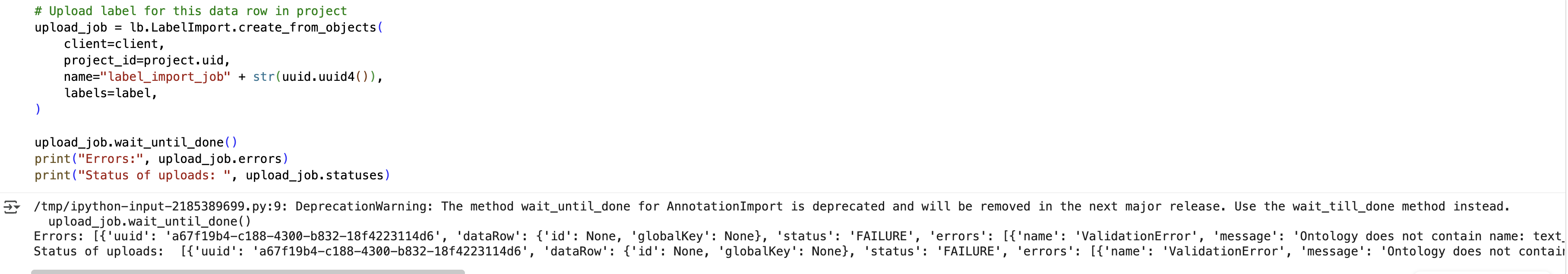Click the labels=label argument line
1568x274 pixels.
[x=110, y=93]
